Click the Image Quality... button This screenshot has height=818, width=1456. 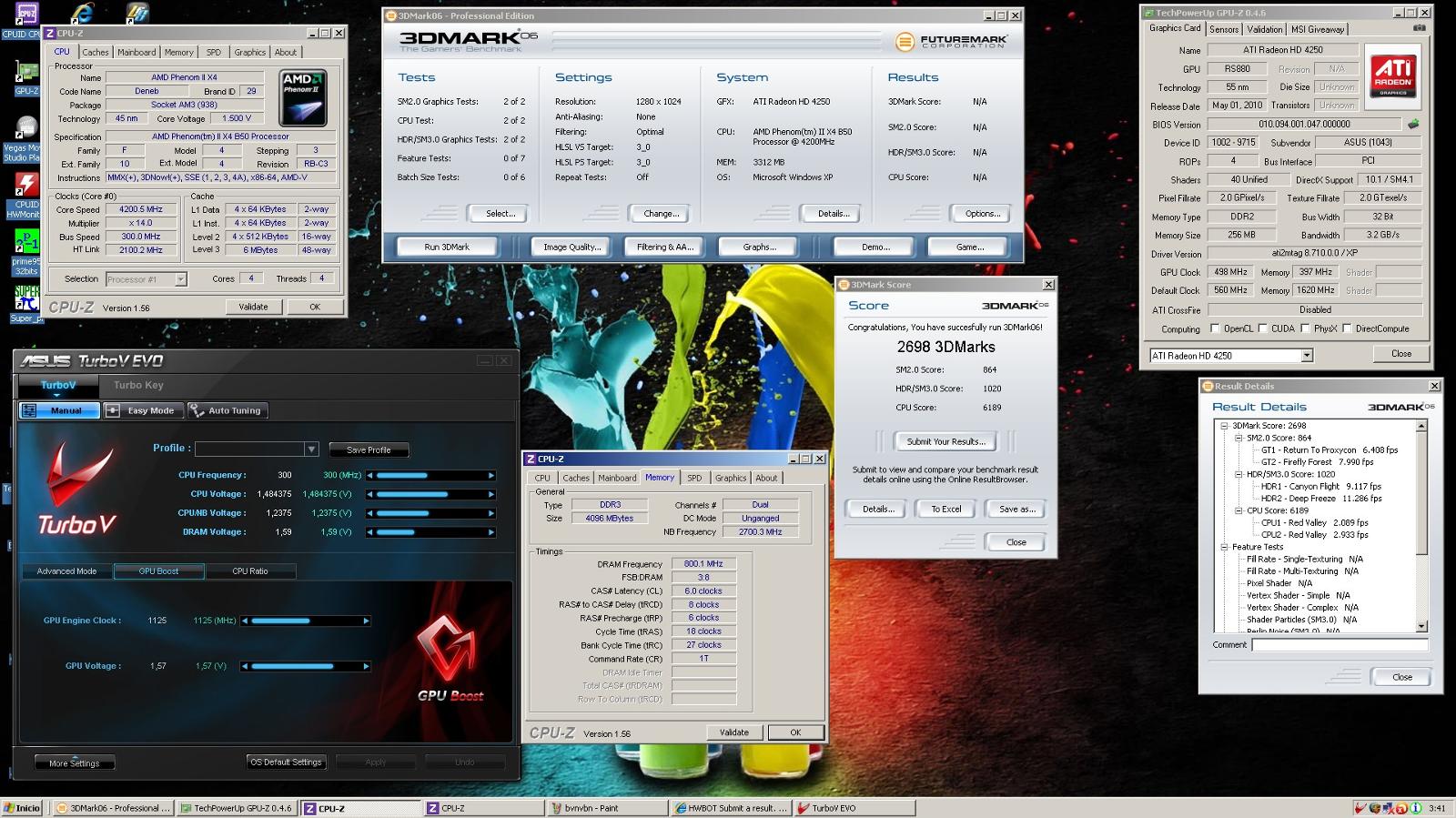tap(571, 247)
